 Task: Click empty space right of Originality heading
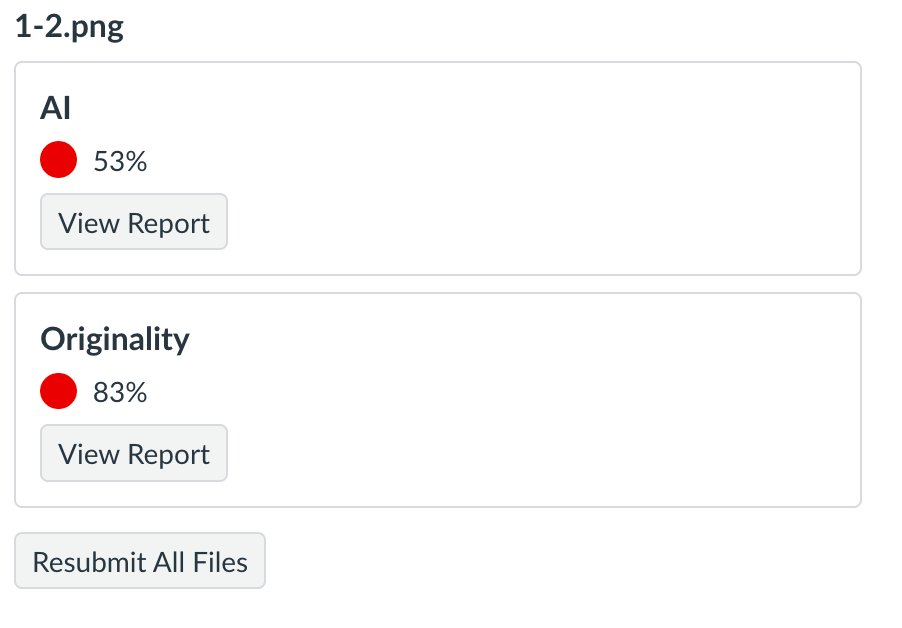point(520,339)
